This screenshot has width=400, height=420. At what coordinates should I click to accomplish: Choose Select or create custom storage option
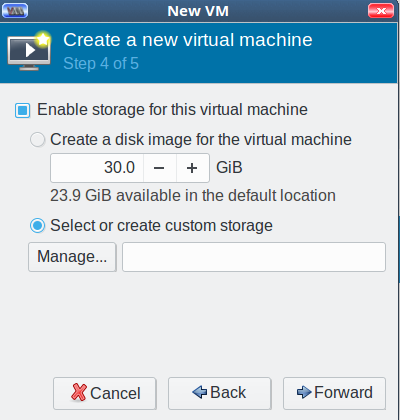(x=37, y=226)
